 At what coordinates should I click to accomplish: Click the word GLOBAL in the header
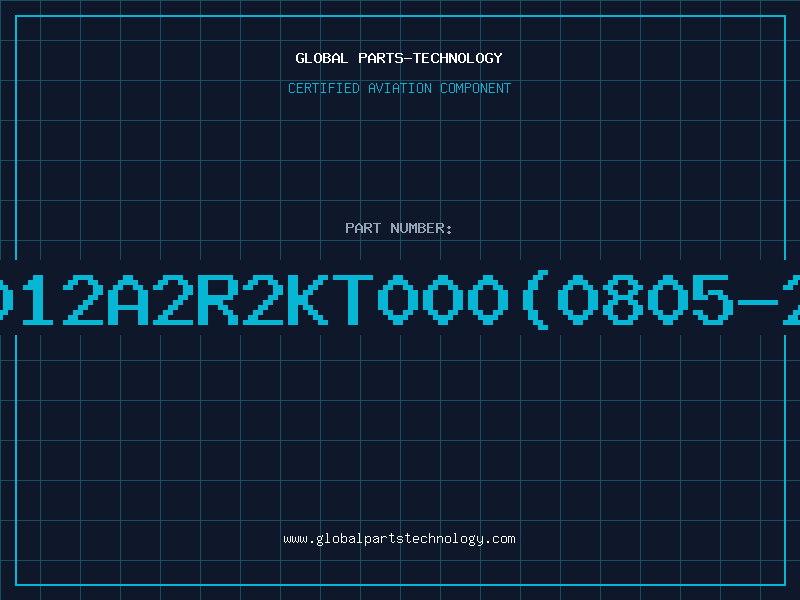point(321,58)
